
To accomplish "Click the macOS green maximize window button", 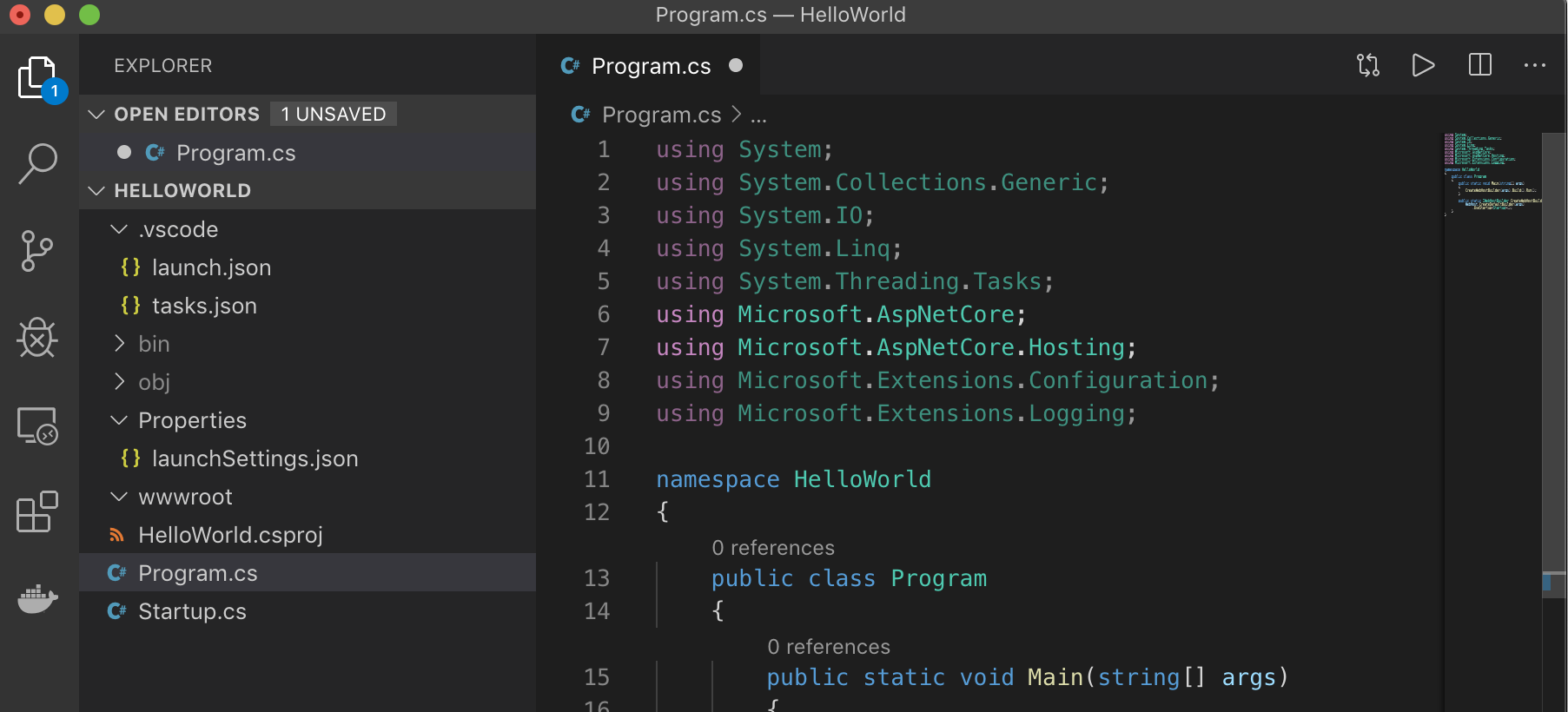I will coord(89,15).
